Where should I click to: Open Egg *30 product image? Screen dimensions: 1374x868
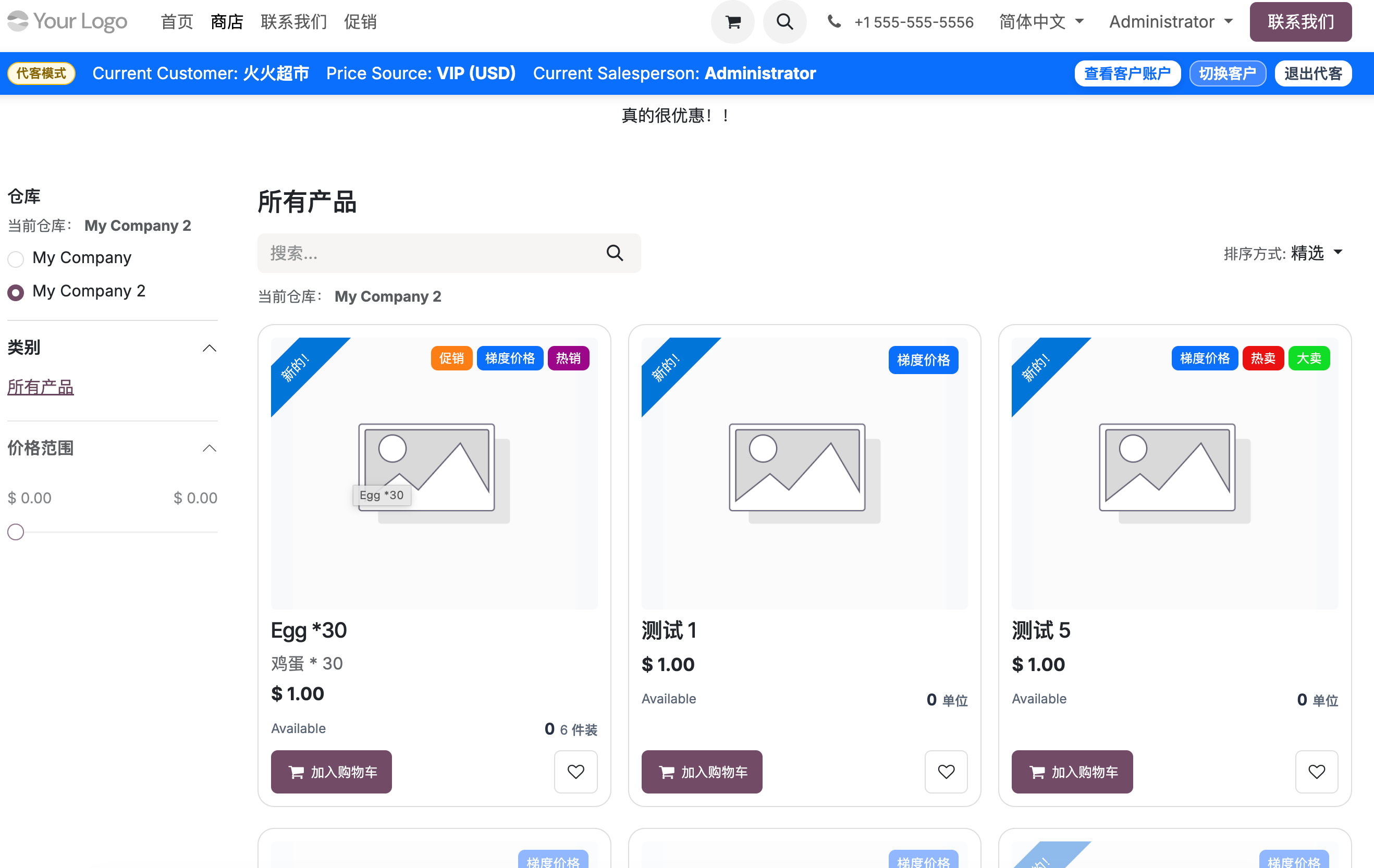pos(434,474)
